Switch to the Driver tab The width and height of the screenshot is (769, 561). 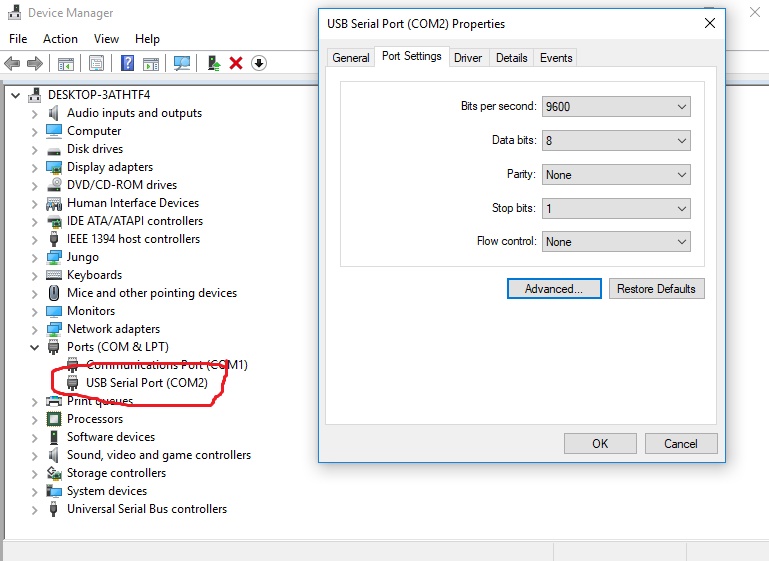(468, 58)
